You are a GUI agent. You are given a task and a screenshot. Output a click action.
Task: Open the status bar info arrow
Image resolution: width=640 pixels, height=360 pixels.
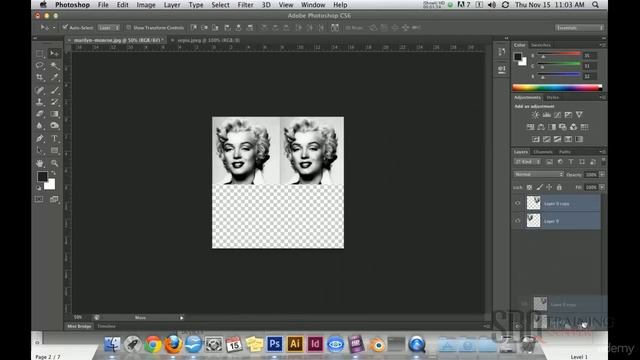[x=182, y=318]
